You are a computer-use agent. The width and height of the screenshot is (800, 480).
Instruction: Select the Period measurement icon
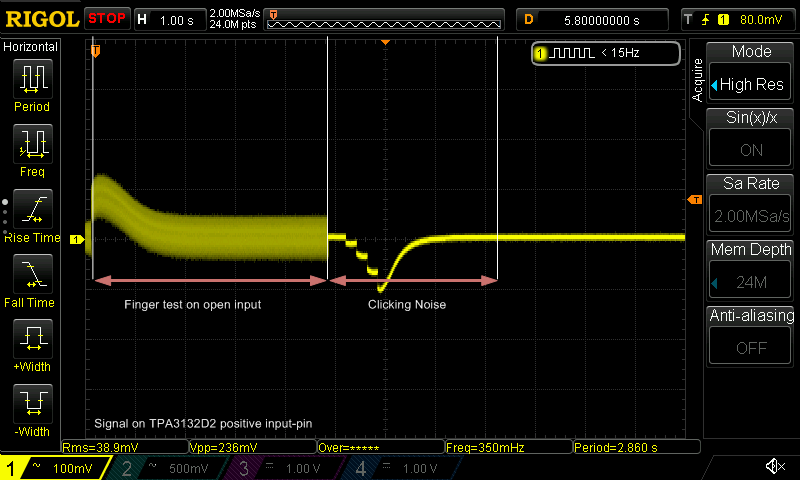(x=32, y=80)
